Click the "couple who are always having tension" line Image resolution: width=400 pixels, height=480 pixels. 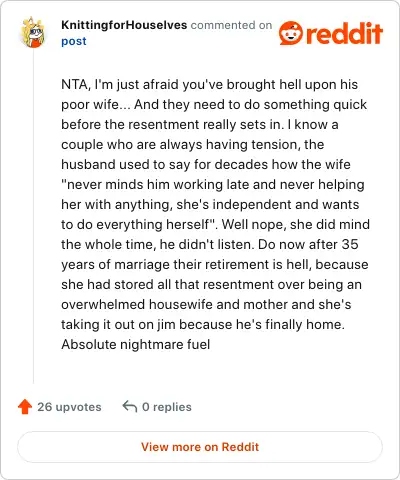click(x=192, y=144)
